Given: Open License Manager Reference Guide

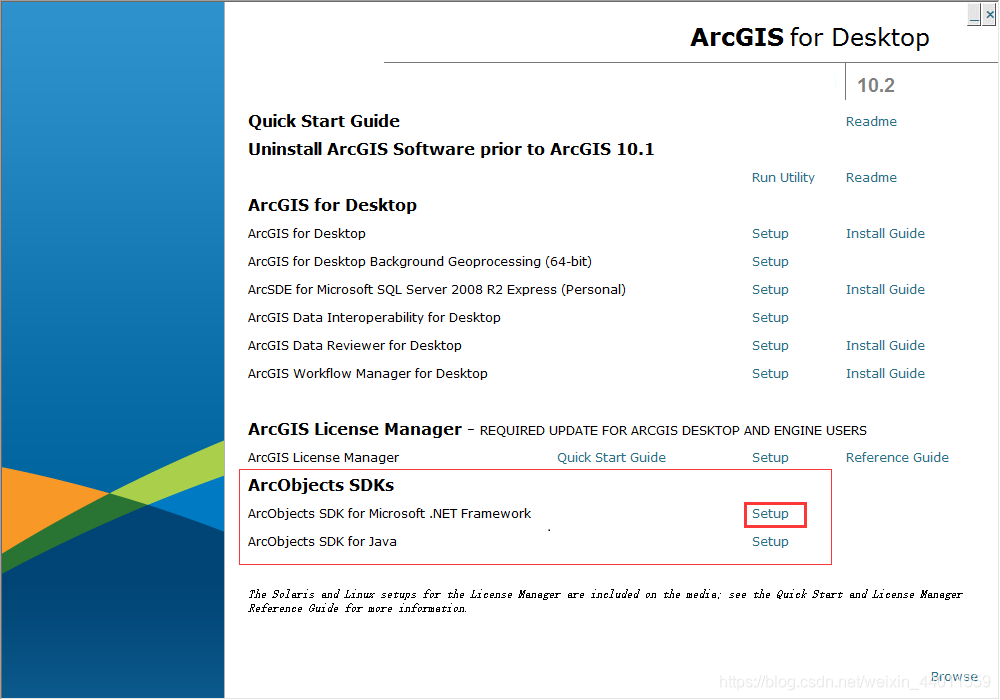Looking at the screenshot, I should coord(897,457).
